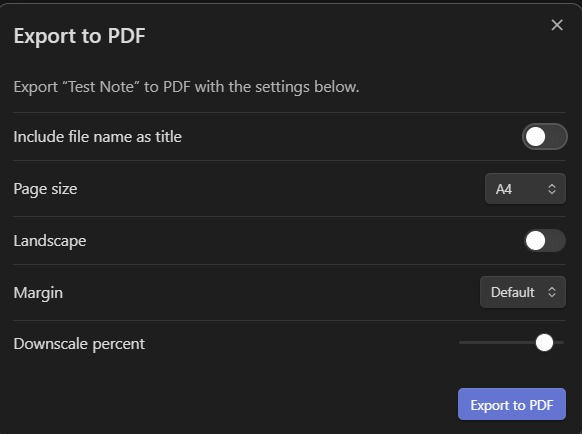
Task: Click the Include file name as title label
Action: pos(98,137)
